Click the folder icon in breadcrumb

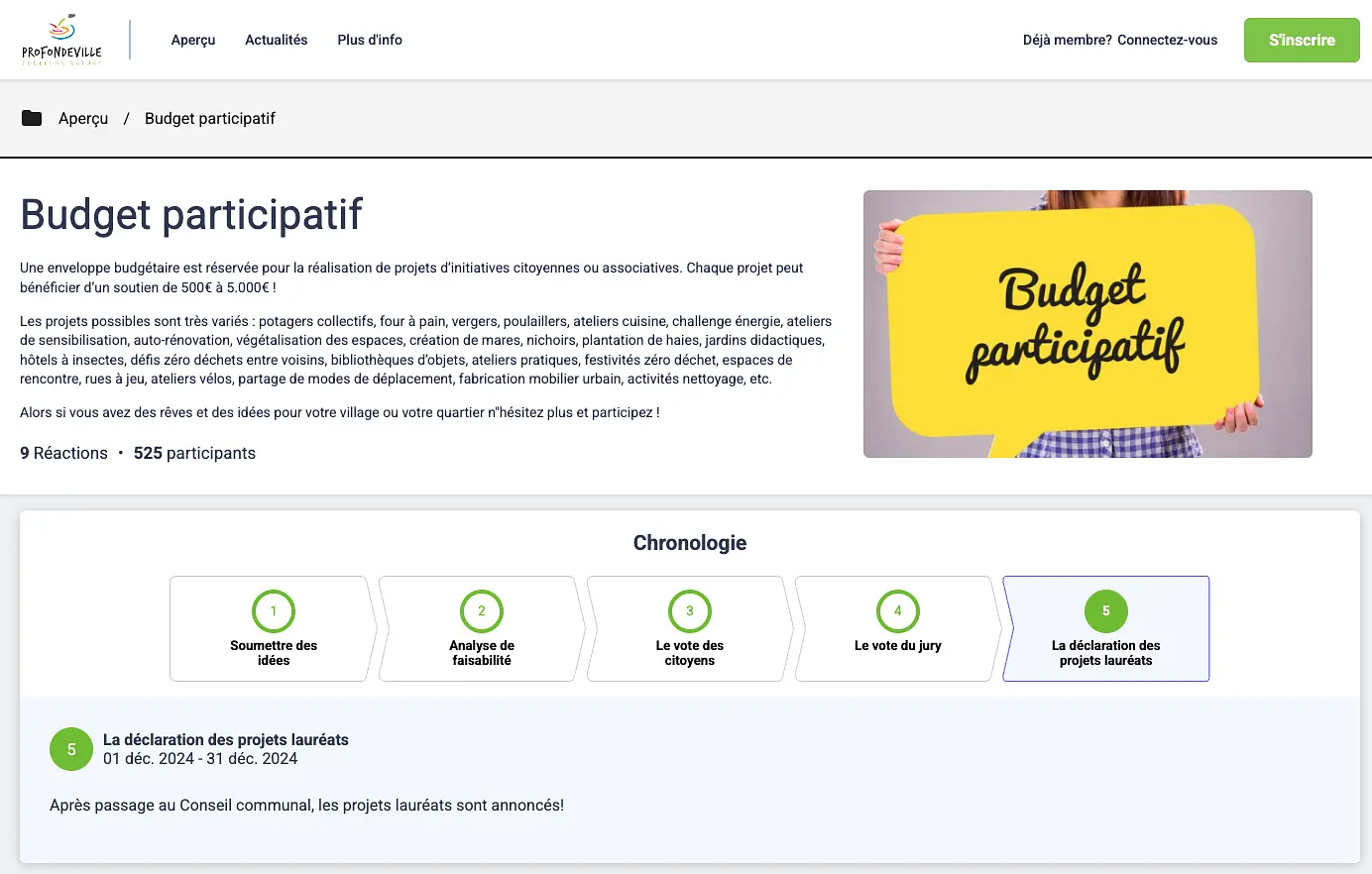pyautogui.click(x=32, y=118)
